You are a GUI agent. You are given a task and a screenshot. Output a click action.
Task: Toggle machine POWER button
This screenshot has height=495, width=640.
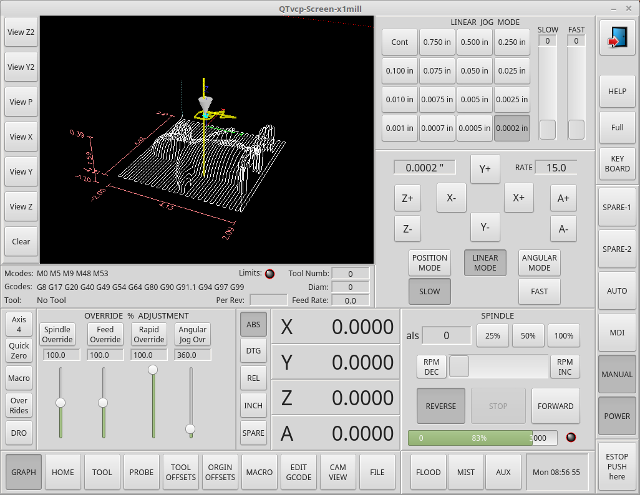pyautogui.click(x=616, y=415)
